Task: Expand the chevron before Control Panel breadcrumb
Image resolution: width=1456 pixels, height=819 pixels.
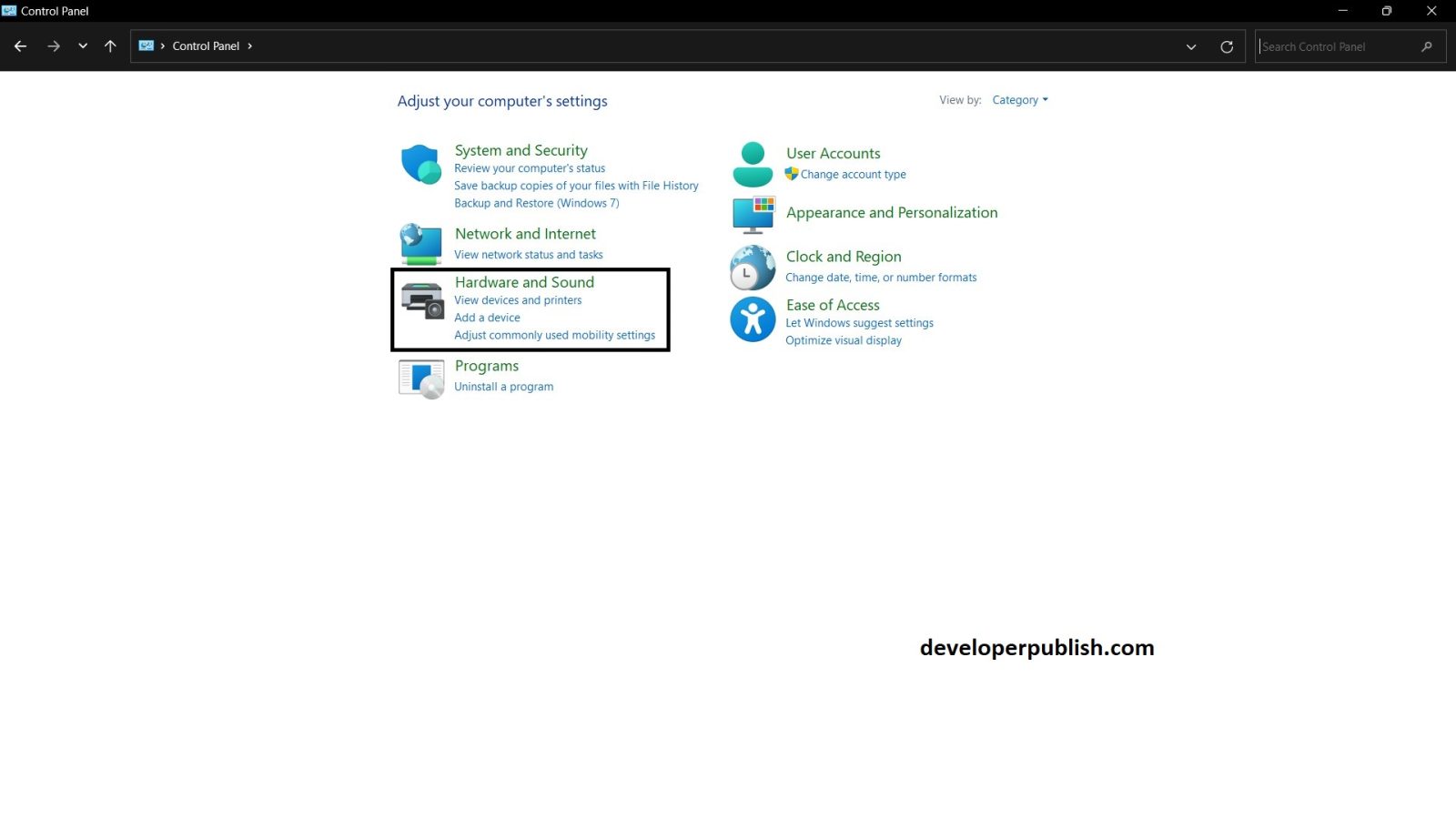Action: [163, 46]
